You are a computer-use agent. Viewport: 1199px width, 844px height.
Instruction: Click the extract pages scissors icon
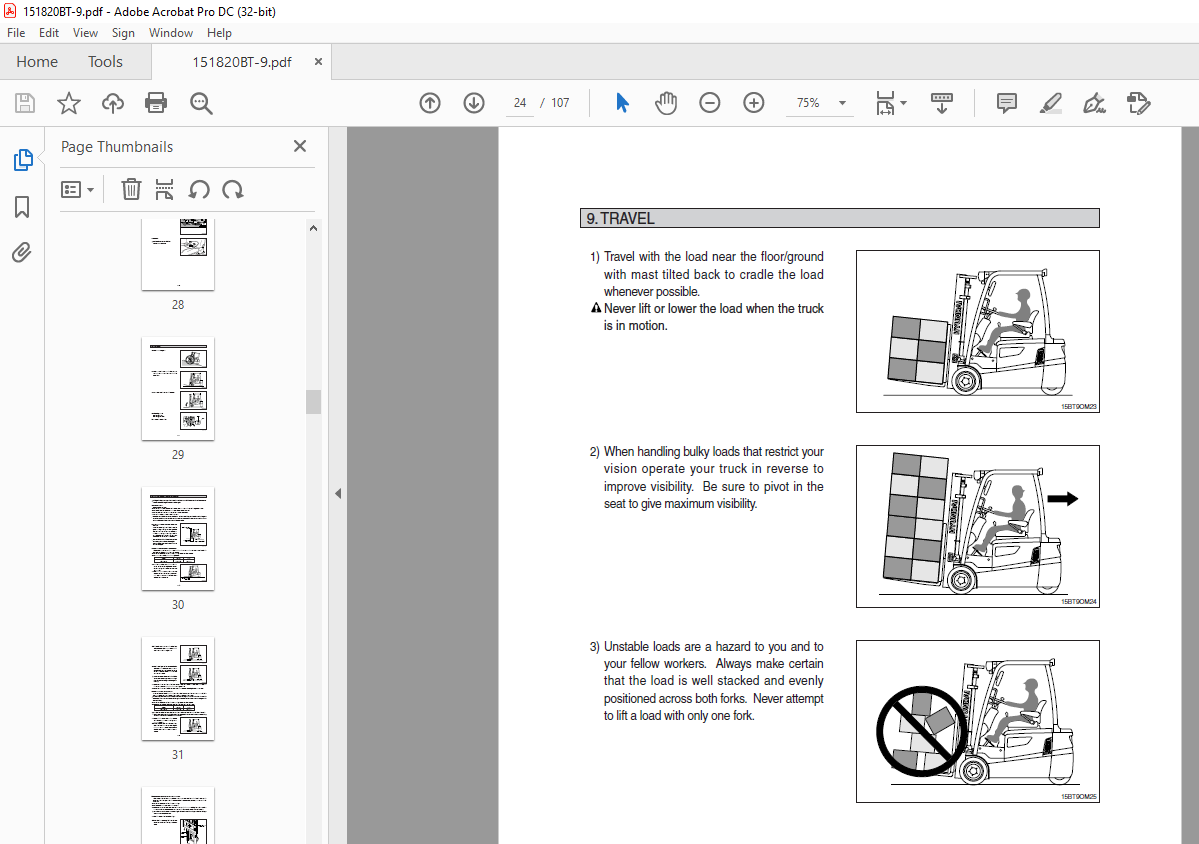pyautogui.click(x=164, y=190)
